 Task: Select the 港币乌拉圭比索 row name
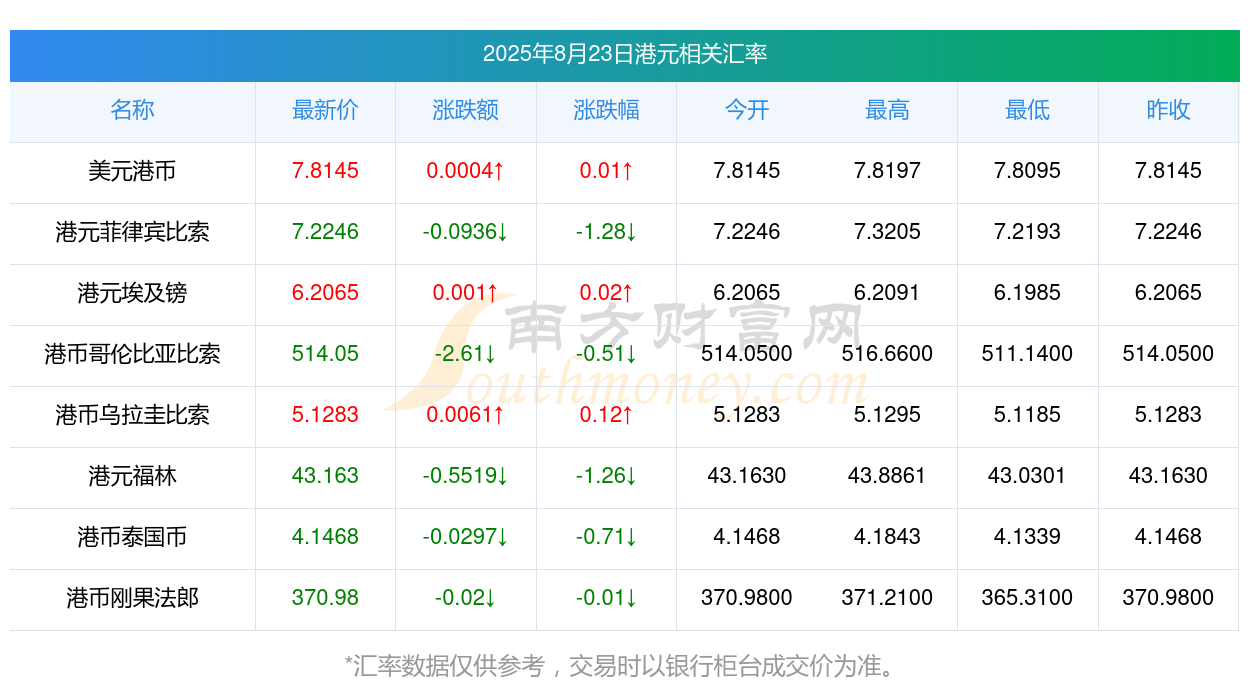[x=132, y=415]
